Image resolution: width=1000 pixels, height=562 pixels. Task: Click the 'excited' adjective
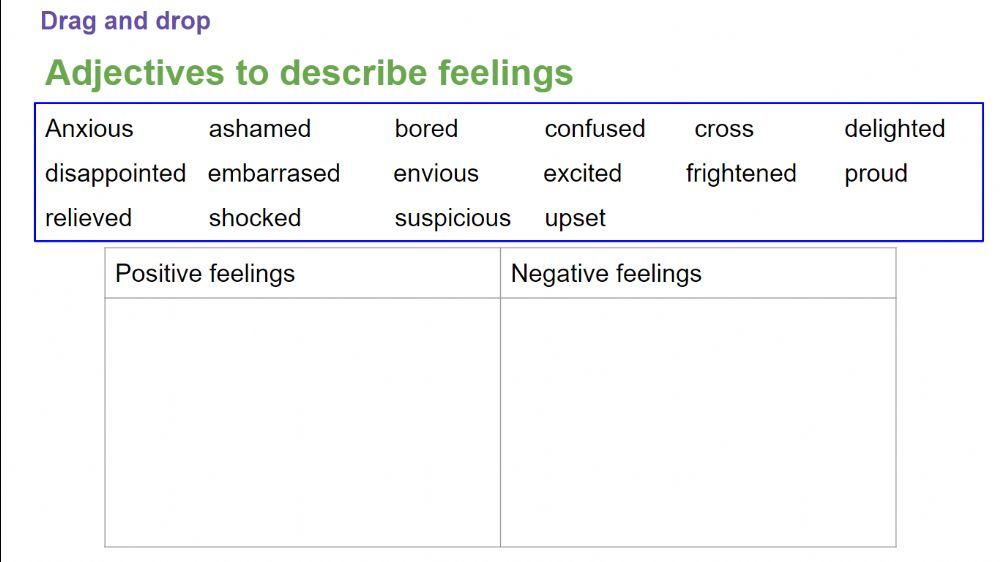click(x=582, y=173)
